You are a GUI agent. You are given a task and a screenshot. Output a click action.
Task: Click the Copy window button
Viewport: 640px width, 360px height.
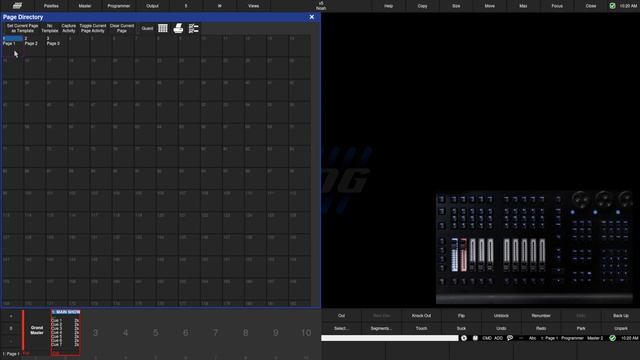tap(422, 6)
